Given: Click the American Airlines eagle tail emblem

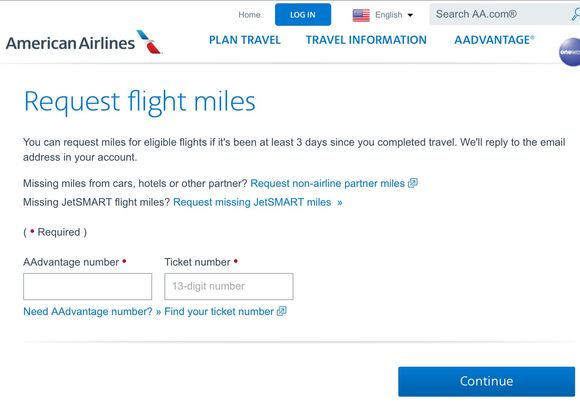Looking at the screenshot, I should click(x=149, y=42).
